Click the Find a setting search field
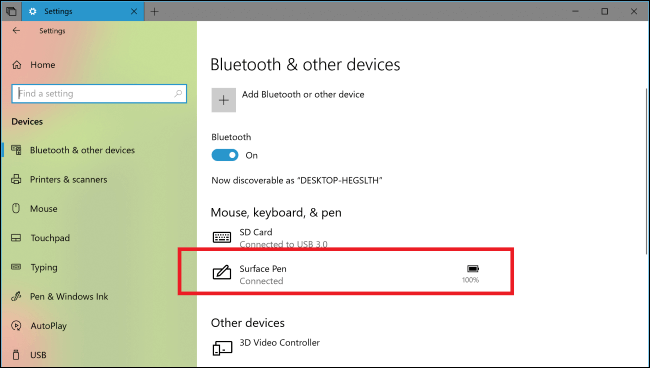 [x=99, y=94]
